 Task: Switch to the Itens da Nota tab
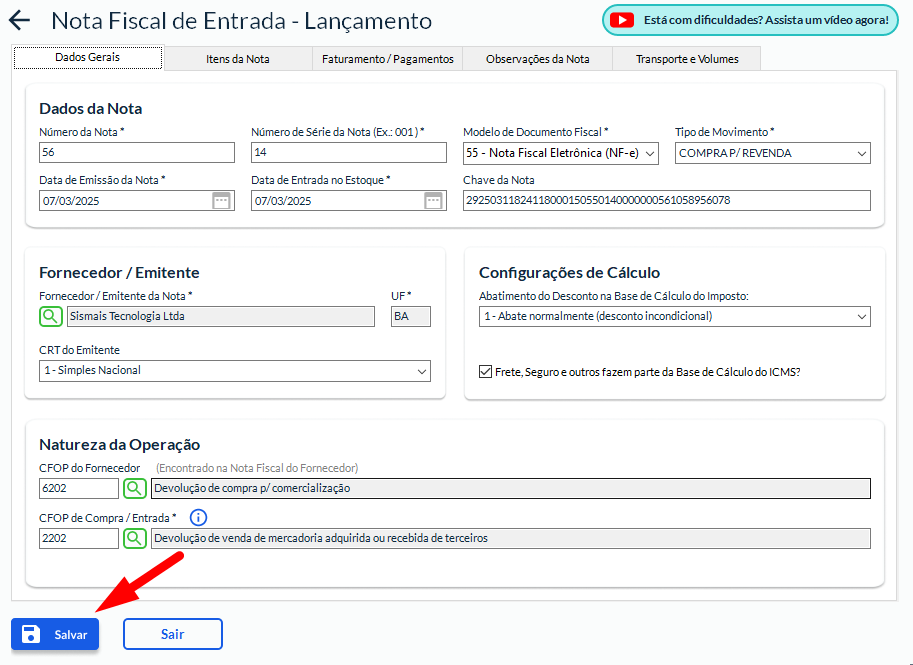238,59
